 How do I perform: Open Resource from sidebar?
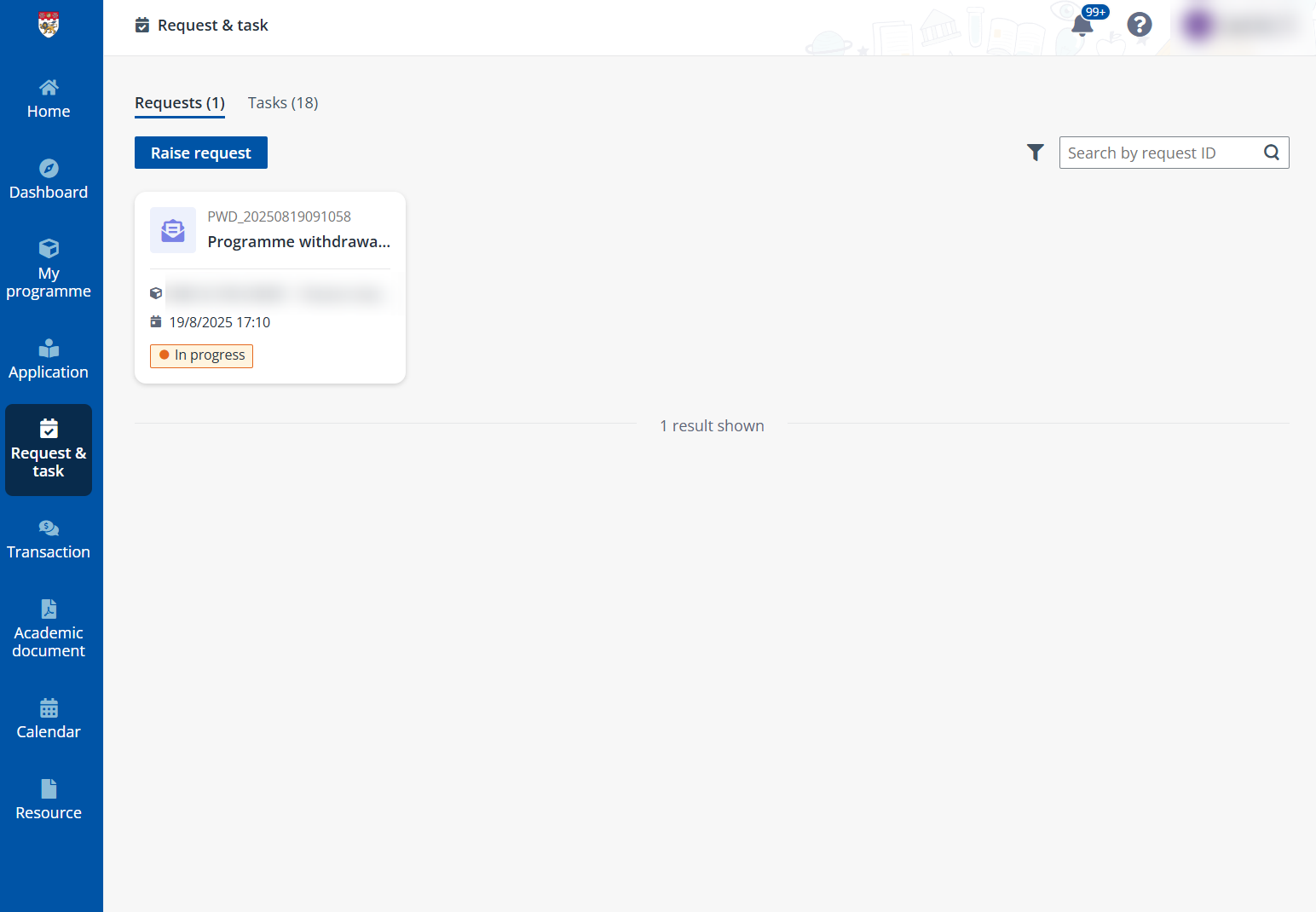[x=49, y=800]
